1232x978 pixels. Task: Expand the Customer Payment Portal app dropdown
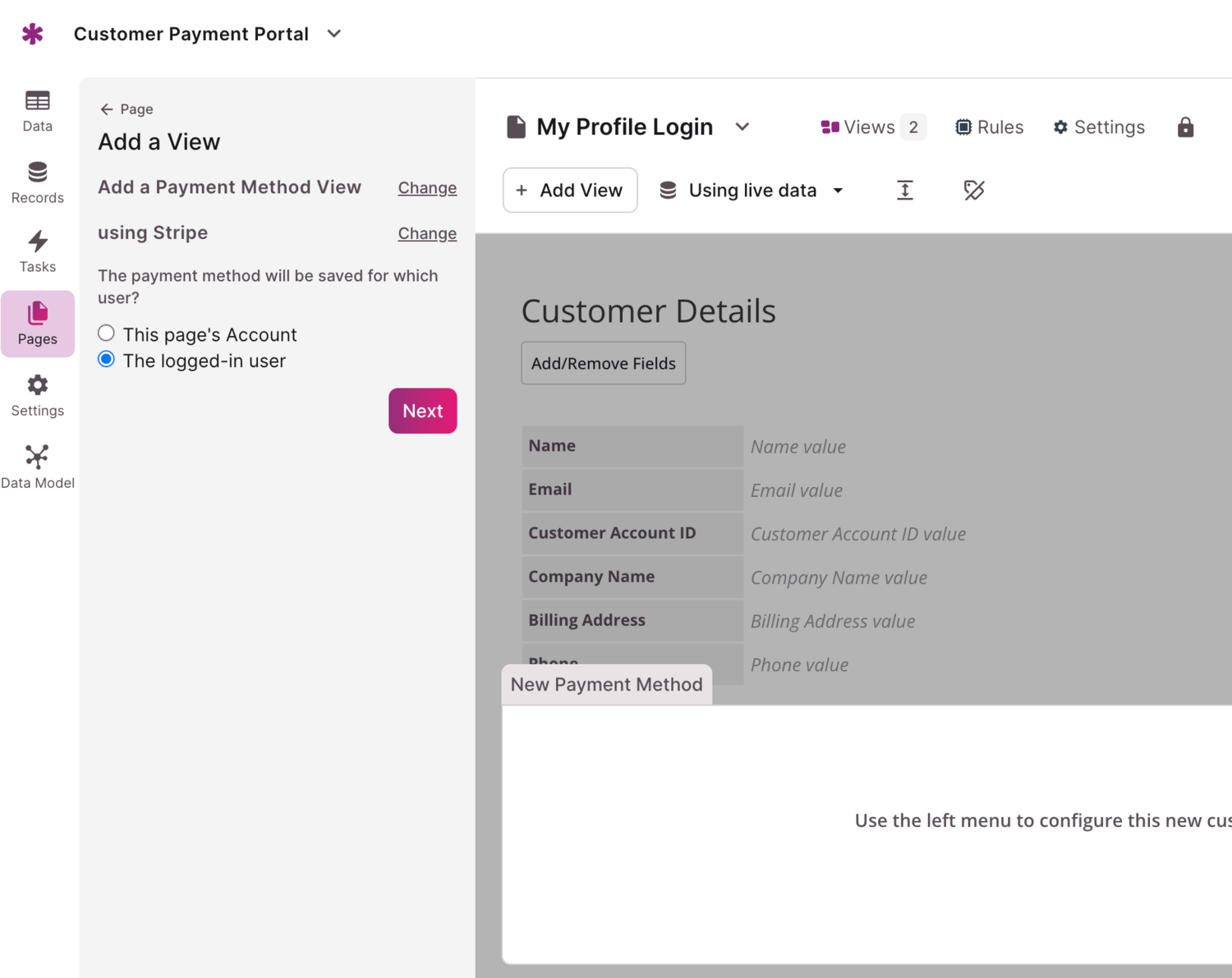[x=333, y=34]
